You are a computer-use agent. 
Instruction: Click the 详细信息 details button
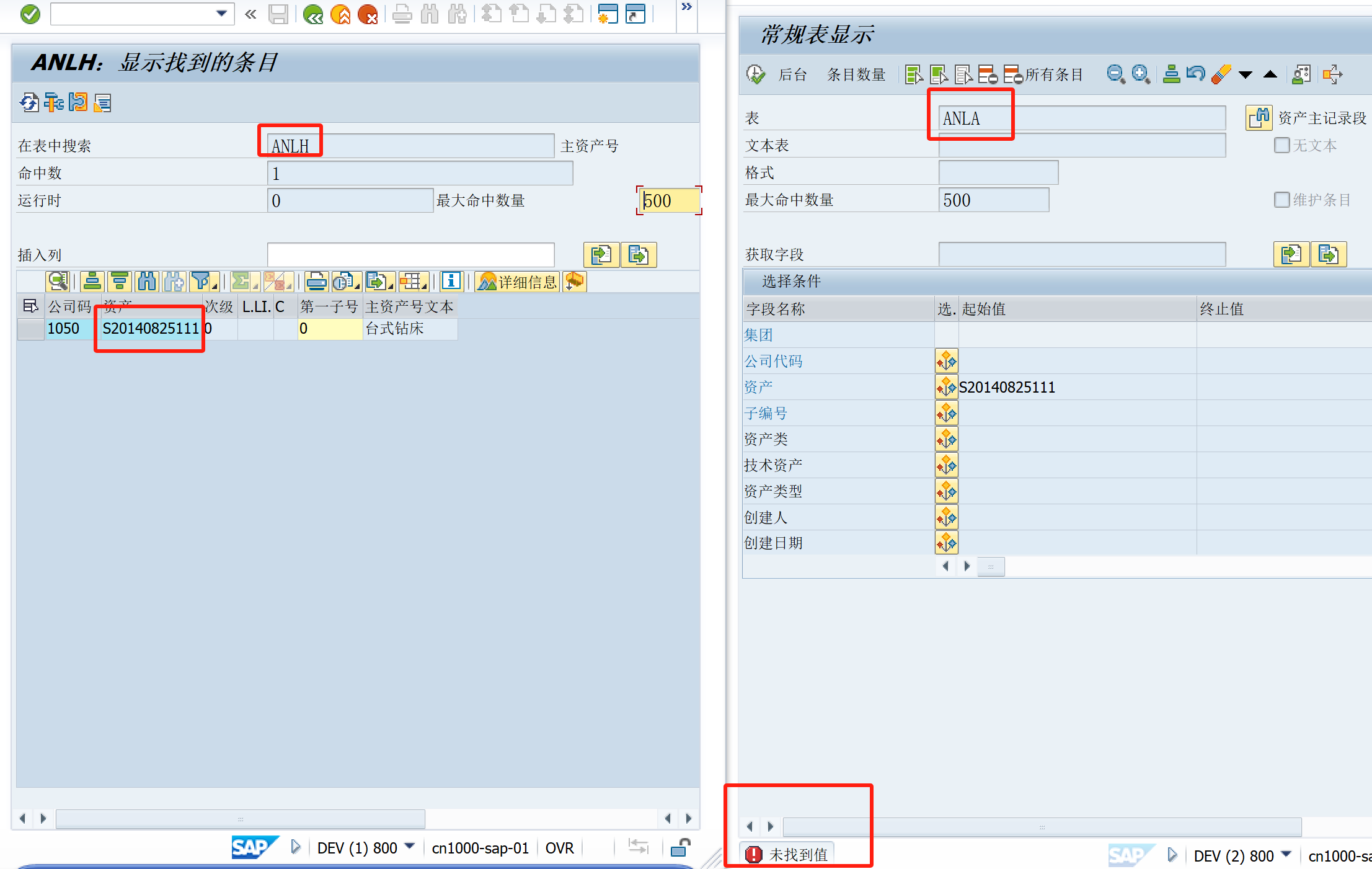(518, 282)
